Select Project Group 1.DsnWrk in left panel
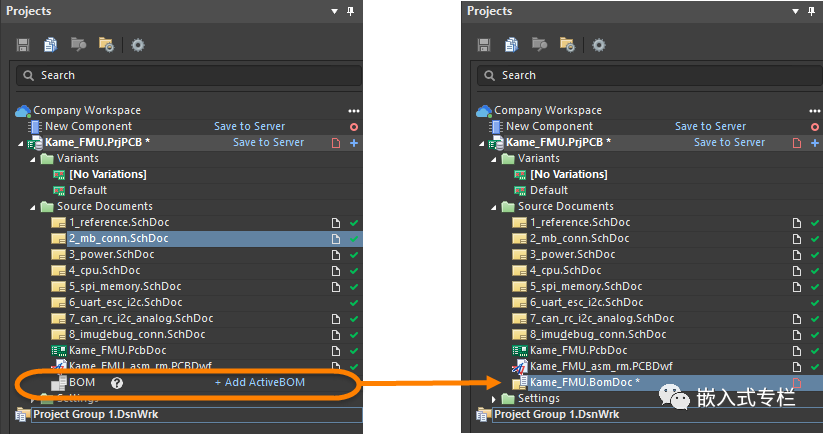Viewport: 823px width, 434px height. pyautogui.click(x=96, y=415)
